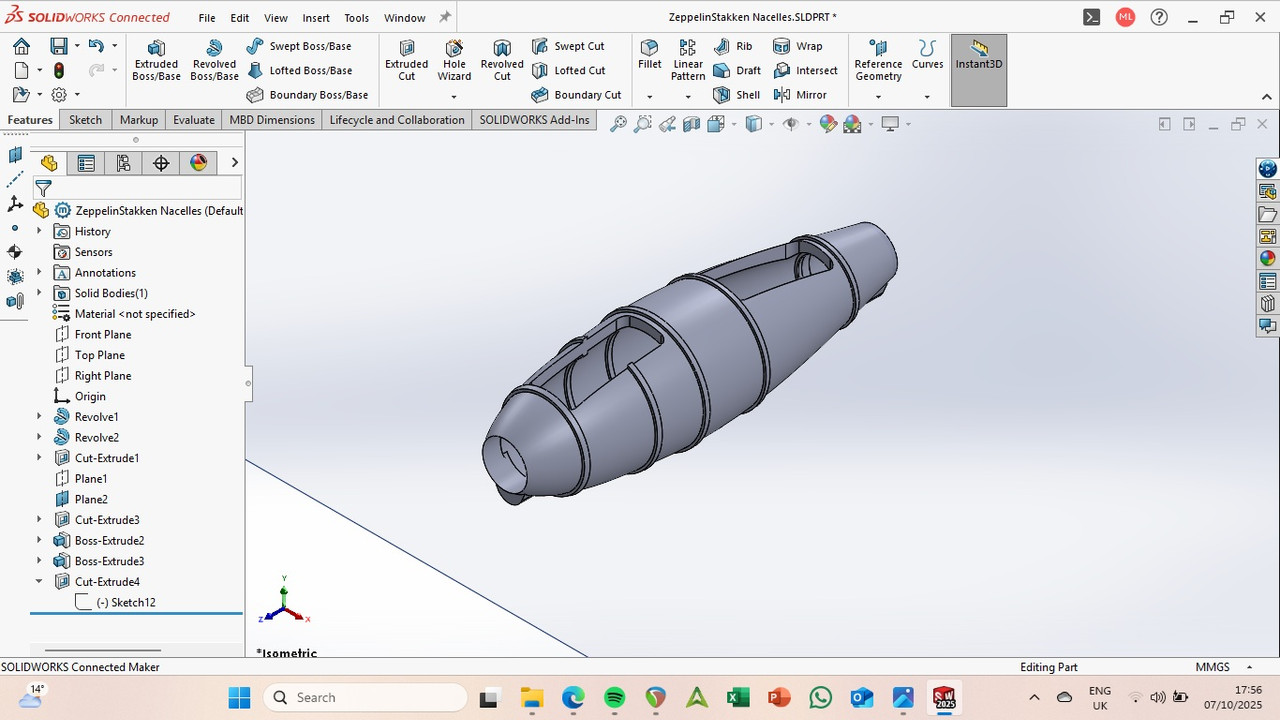Open the Options gear icon

(59, 95)
